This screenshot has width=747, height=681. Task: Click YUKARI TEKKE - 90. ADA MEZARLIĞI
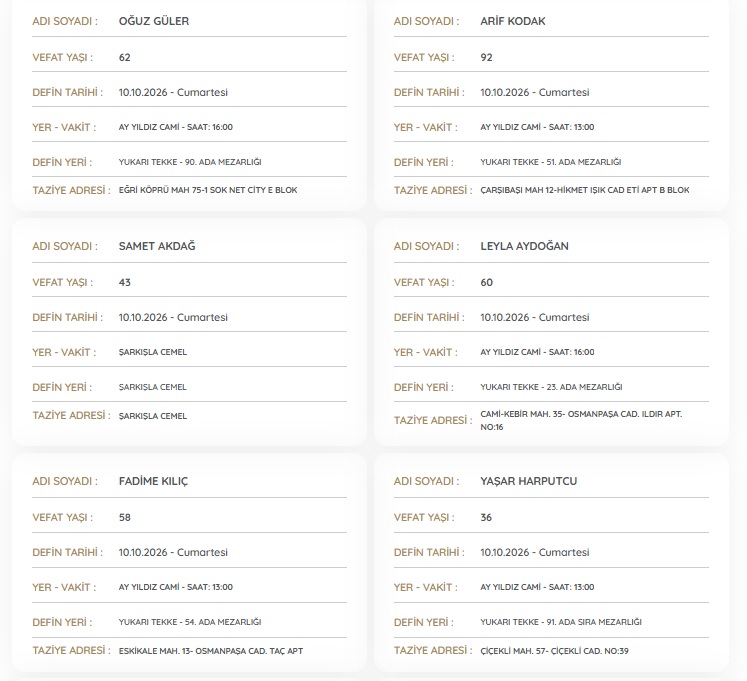[190, 162]
